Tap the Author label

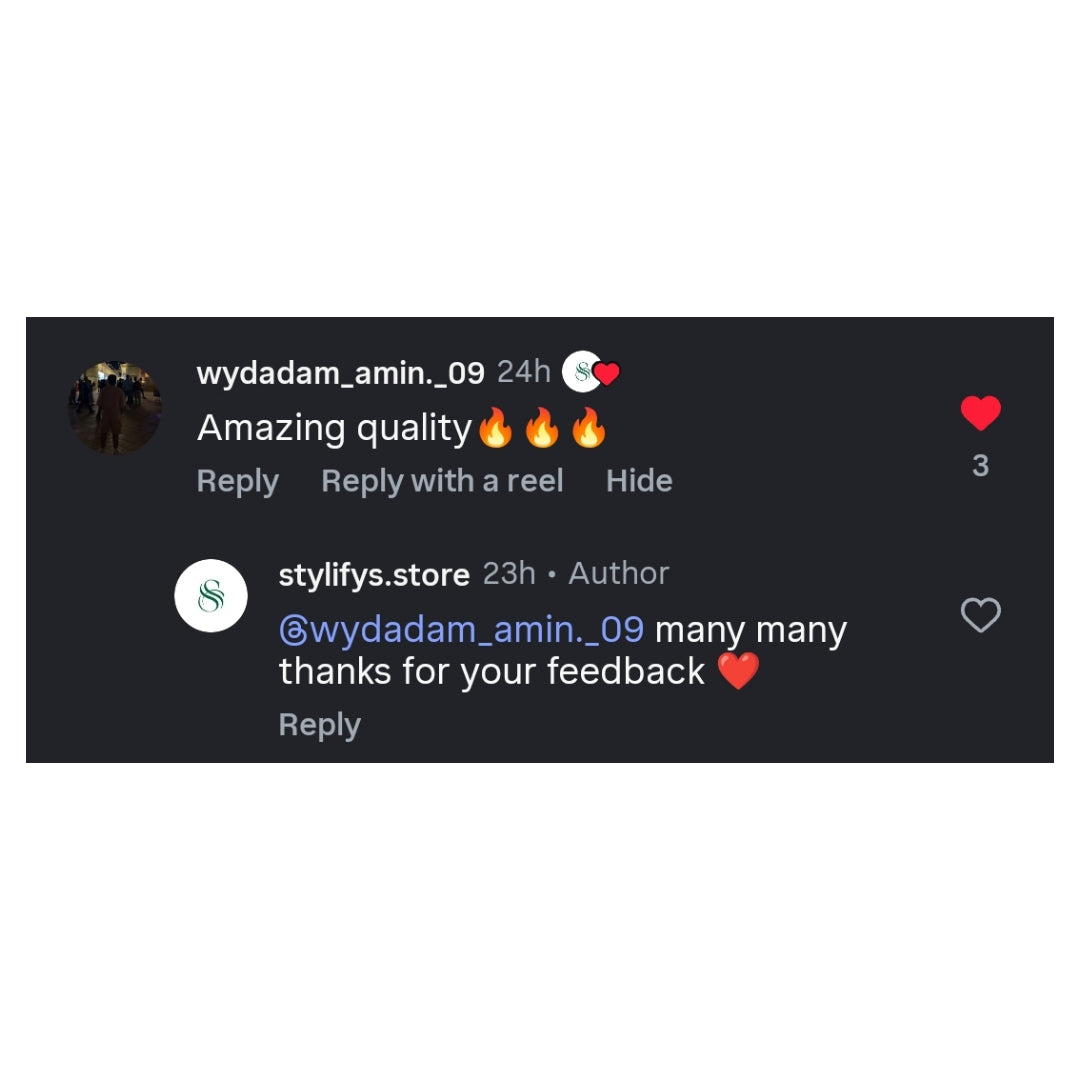pyautogui.click(x=619, y=574)
